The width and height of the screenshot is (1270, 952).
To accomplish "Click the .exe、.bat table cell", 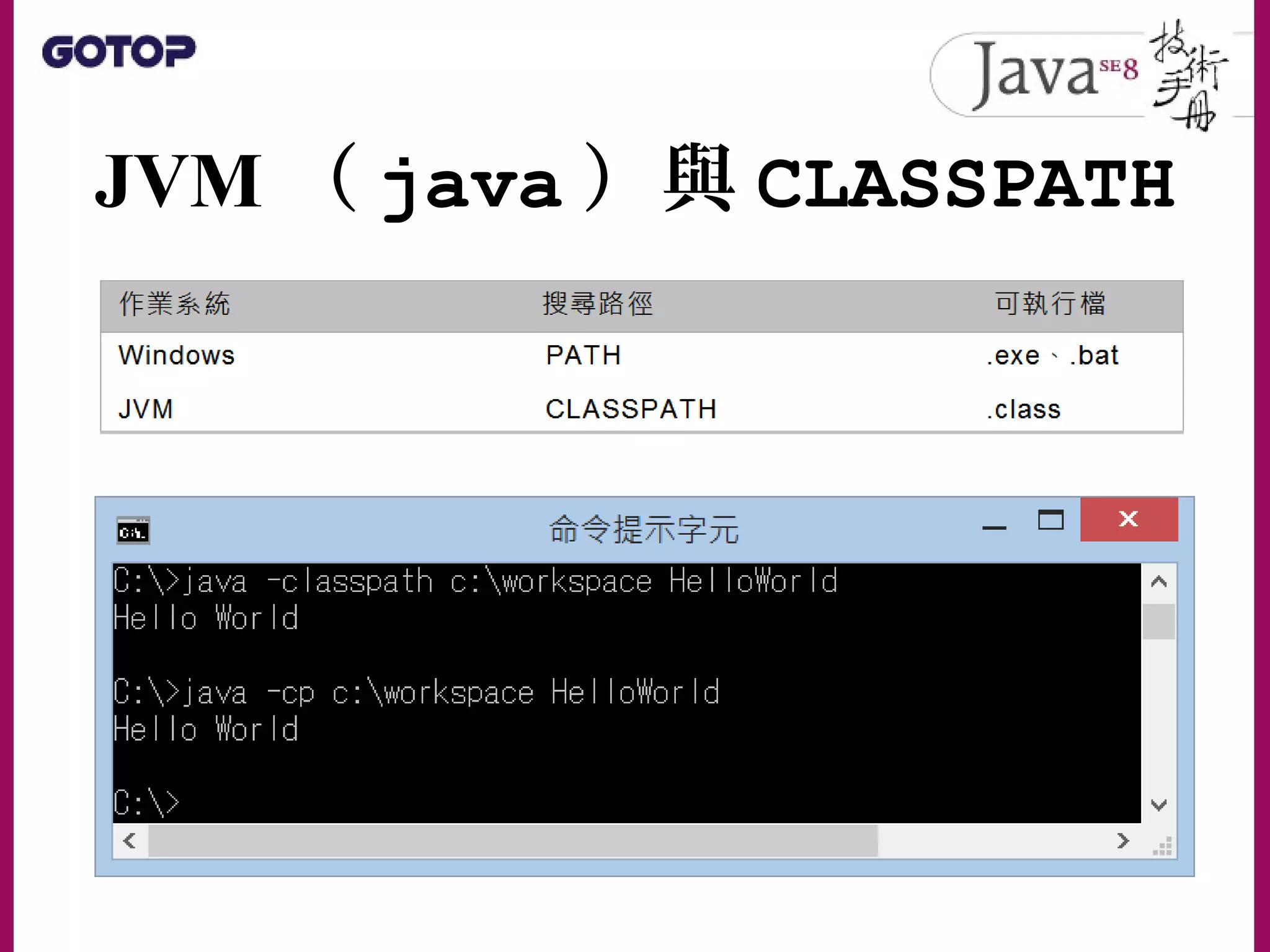I will 1052,356.
